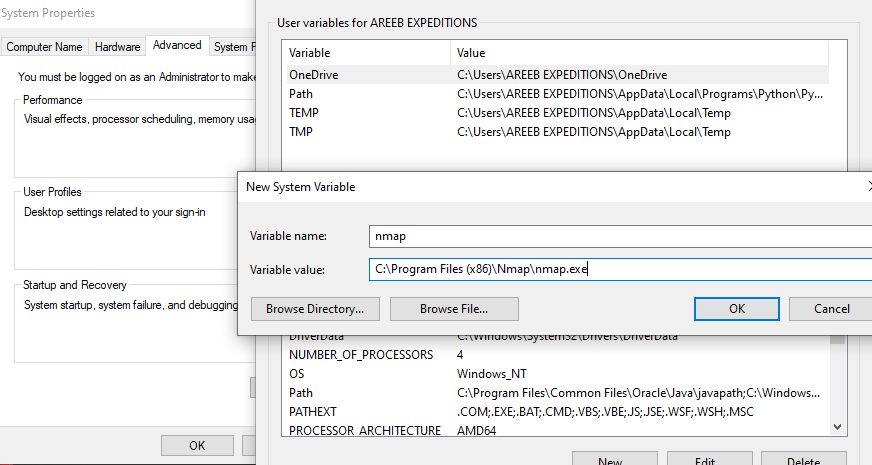
Task: Click the New button under system variables
Action: tap(615, 458)
